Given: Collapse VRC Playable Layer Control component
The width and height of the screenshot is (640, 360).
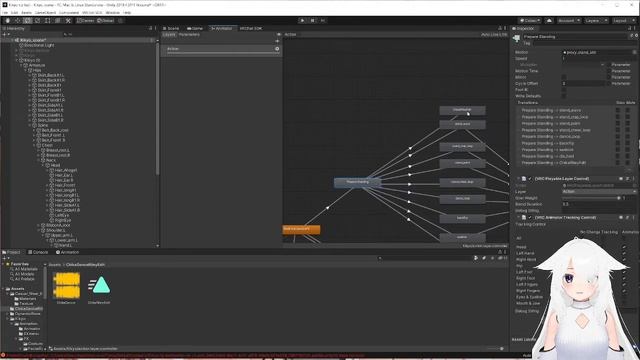Looking at the screenshot, I should click(518, 179).
